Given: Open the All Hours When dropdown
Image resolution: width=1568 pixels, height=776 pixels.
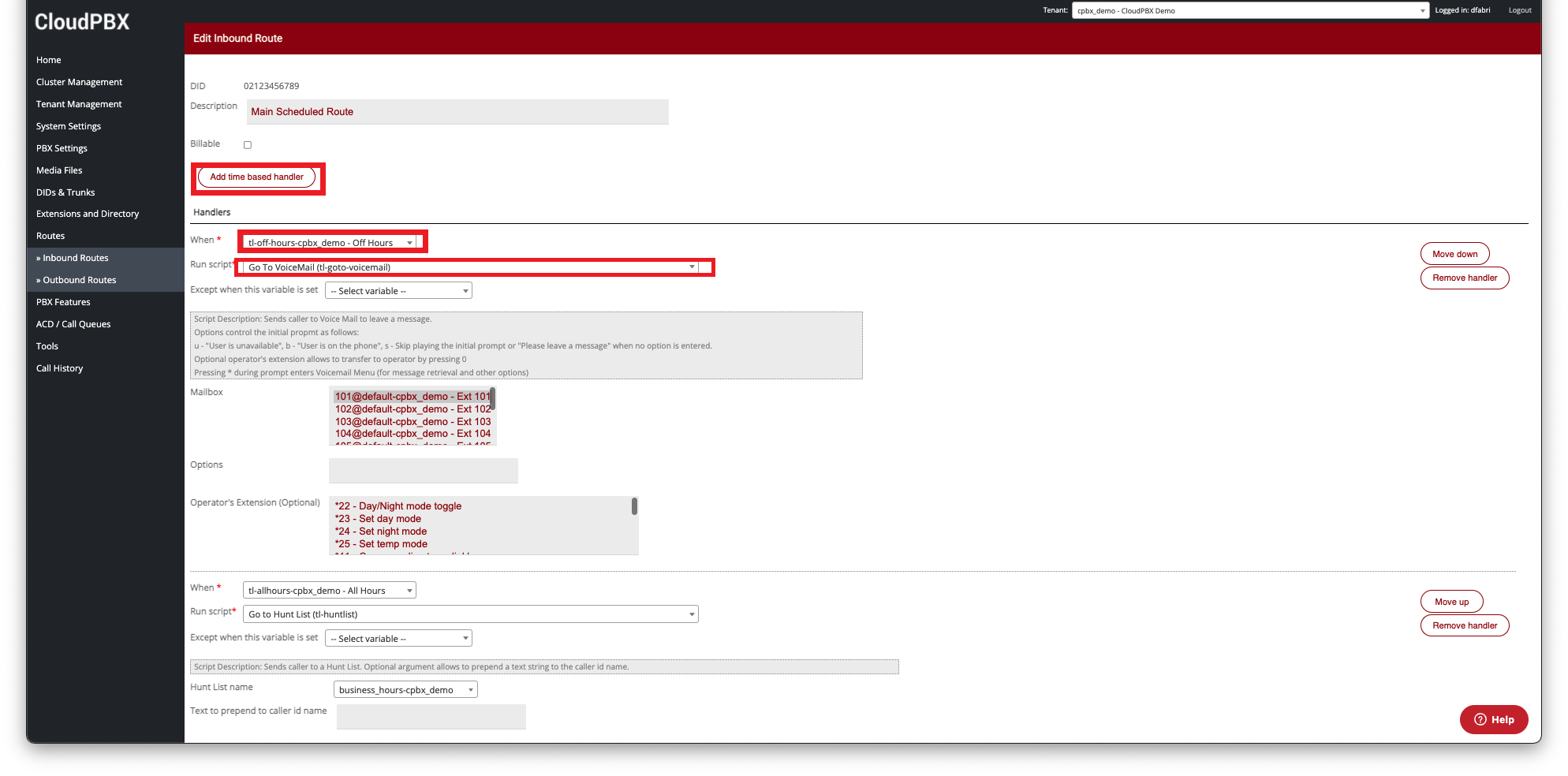Looking at the screenshot, I should pos(330,591).
